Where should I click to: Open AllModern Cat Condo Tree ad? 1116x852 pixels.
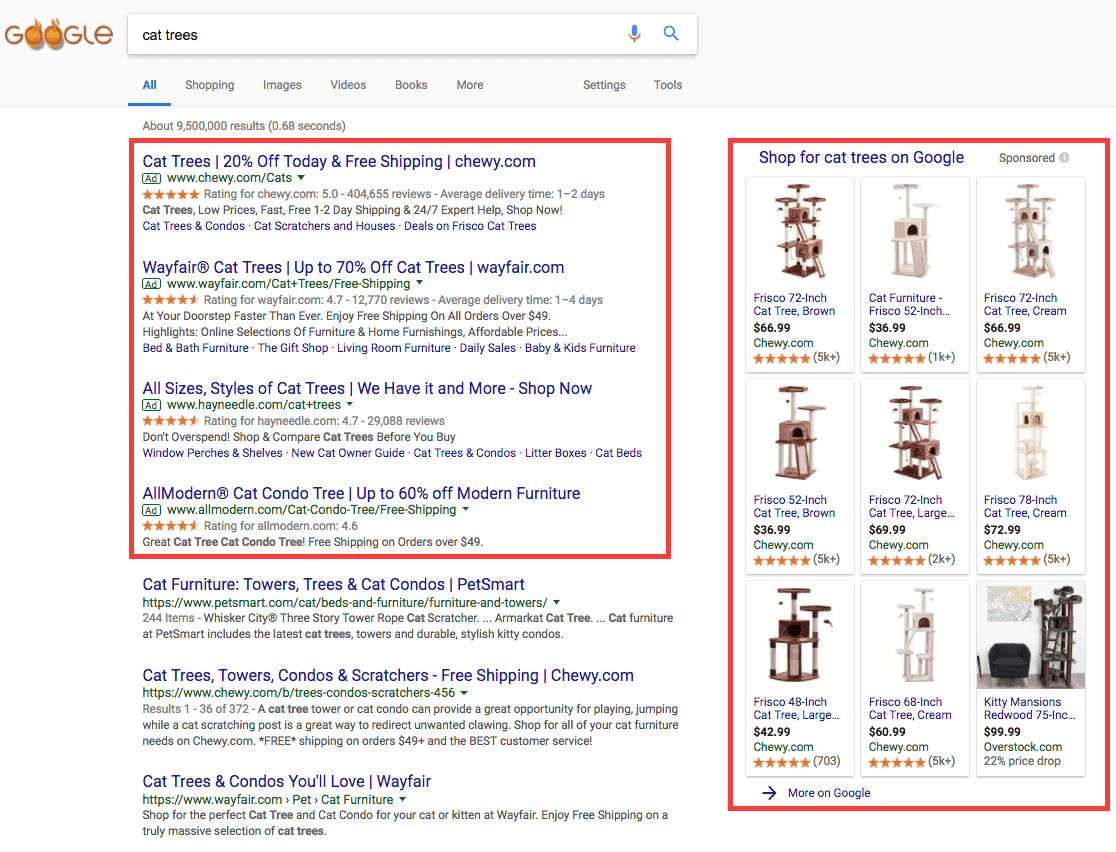click(x=361, y=493)
